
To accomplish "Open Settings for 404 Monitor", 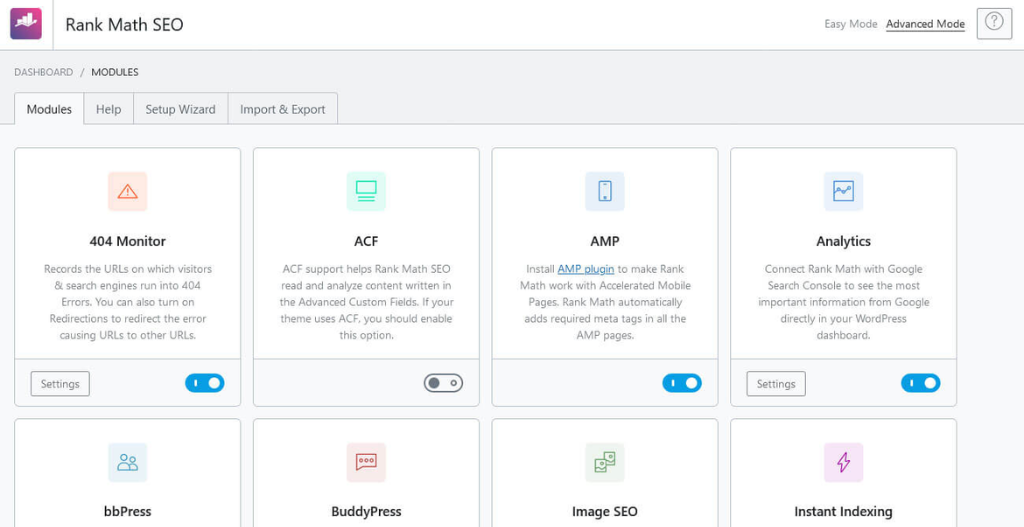I will (60, 384).
